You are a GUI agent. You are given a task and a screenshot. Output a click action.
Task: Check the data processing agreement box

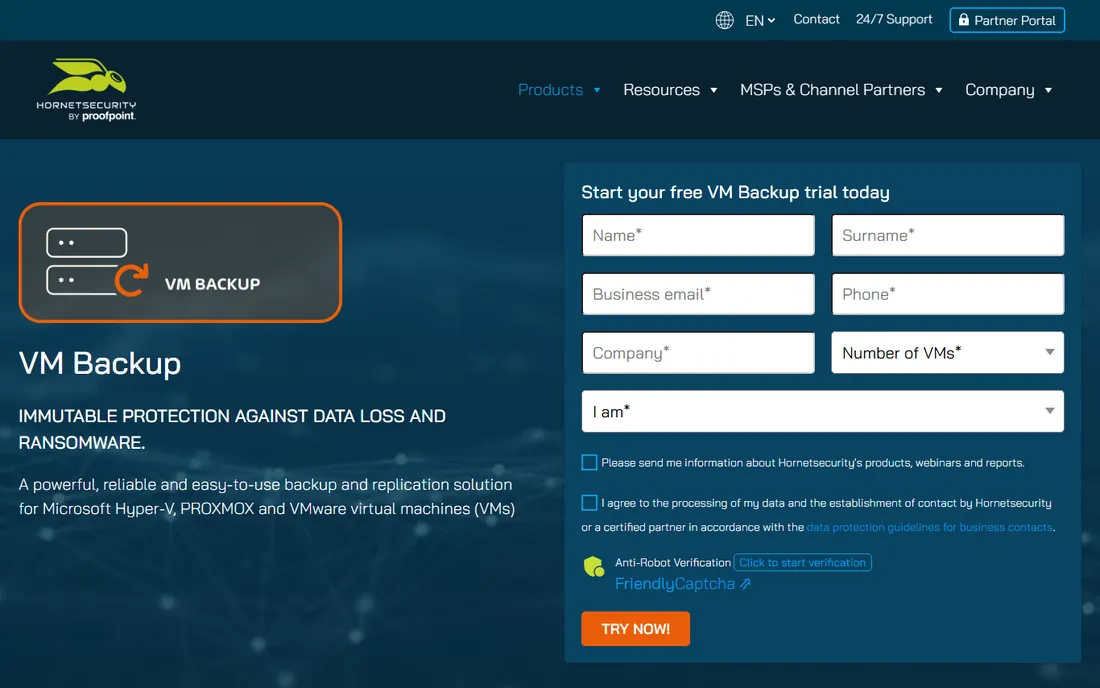[x=589, y=503]
